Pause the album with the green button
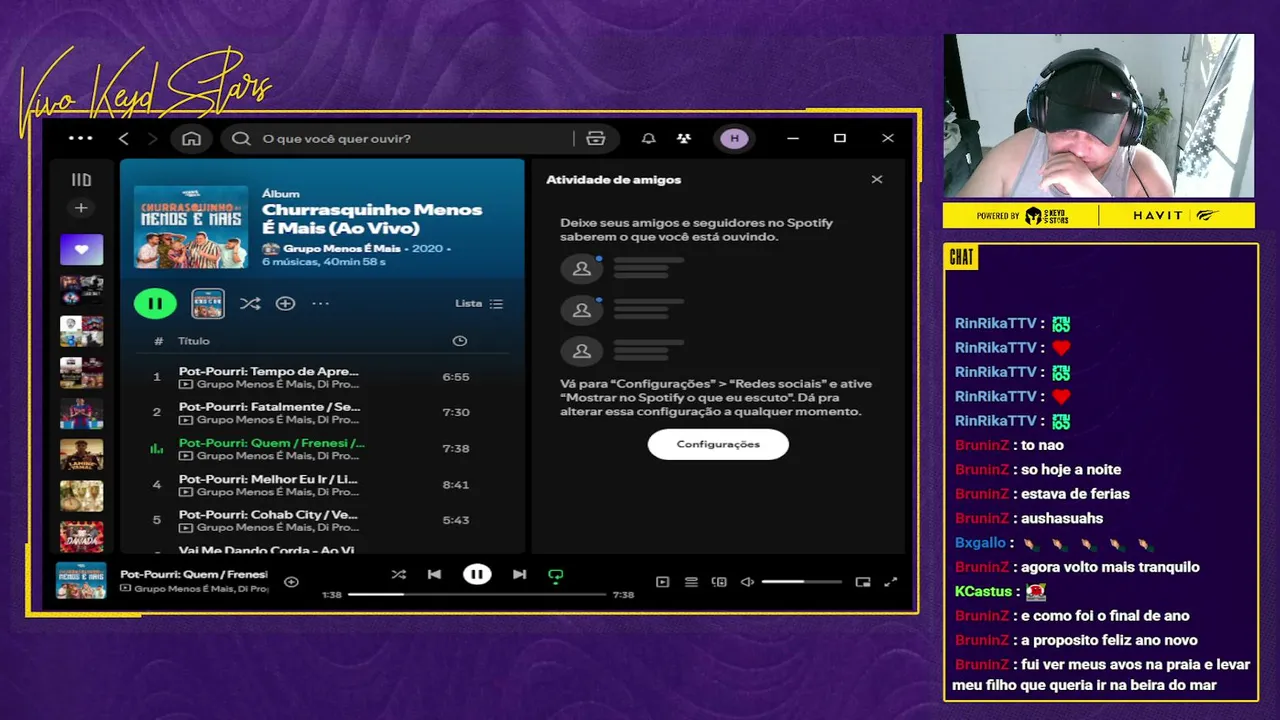 tap(155, 303)
